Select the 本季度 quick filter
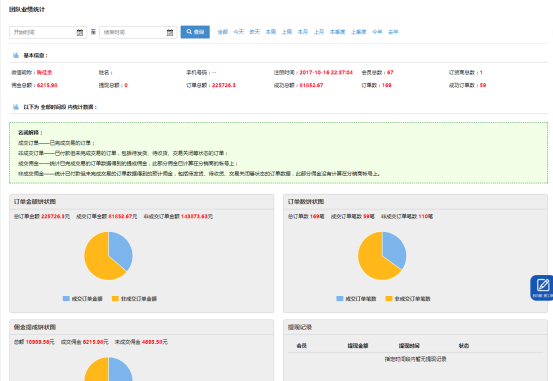553x381 pixels. (338, 32)
